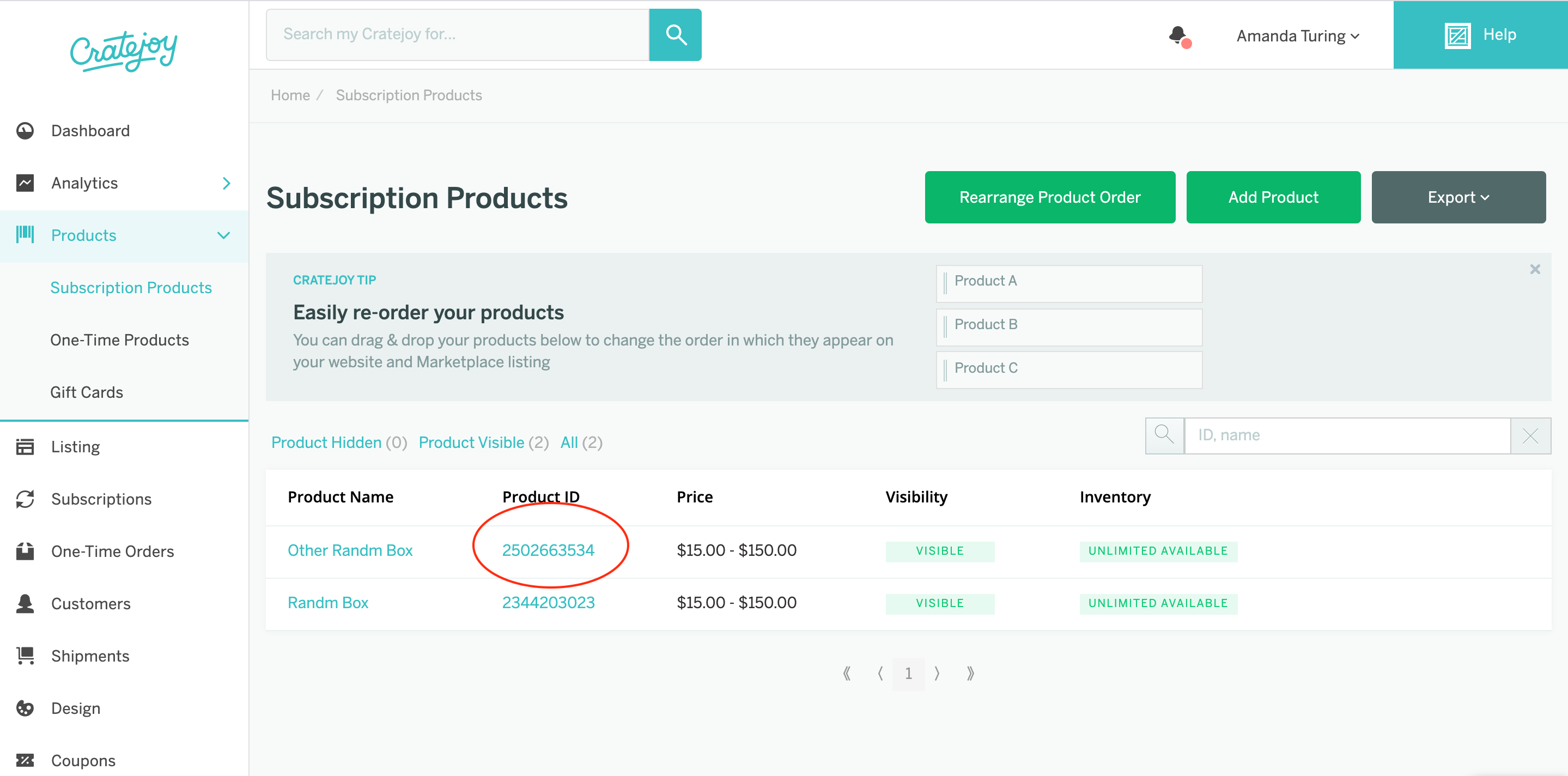Viewport: 1568px width, 776px height.
Task: Click the Dashboard gauge icon
Action: (x=25, y=131)
